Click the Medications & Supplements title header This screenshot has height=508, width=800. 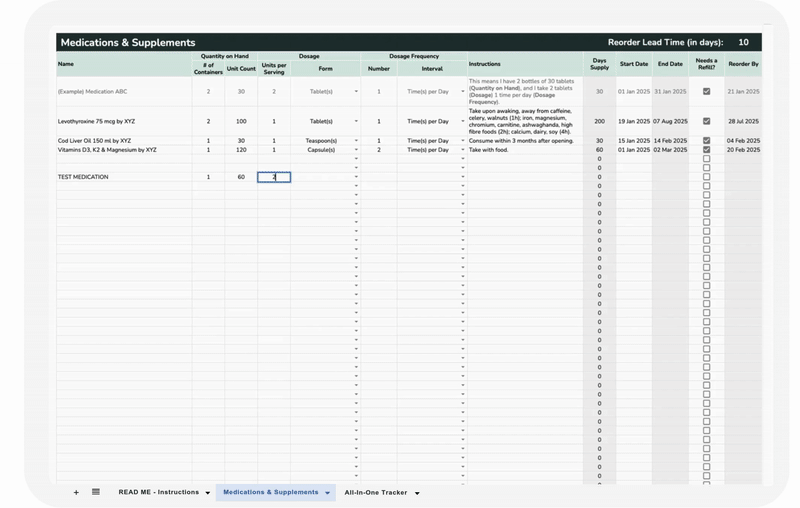tap(128, 42)
